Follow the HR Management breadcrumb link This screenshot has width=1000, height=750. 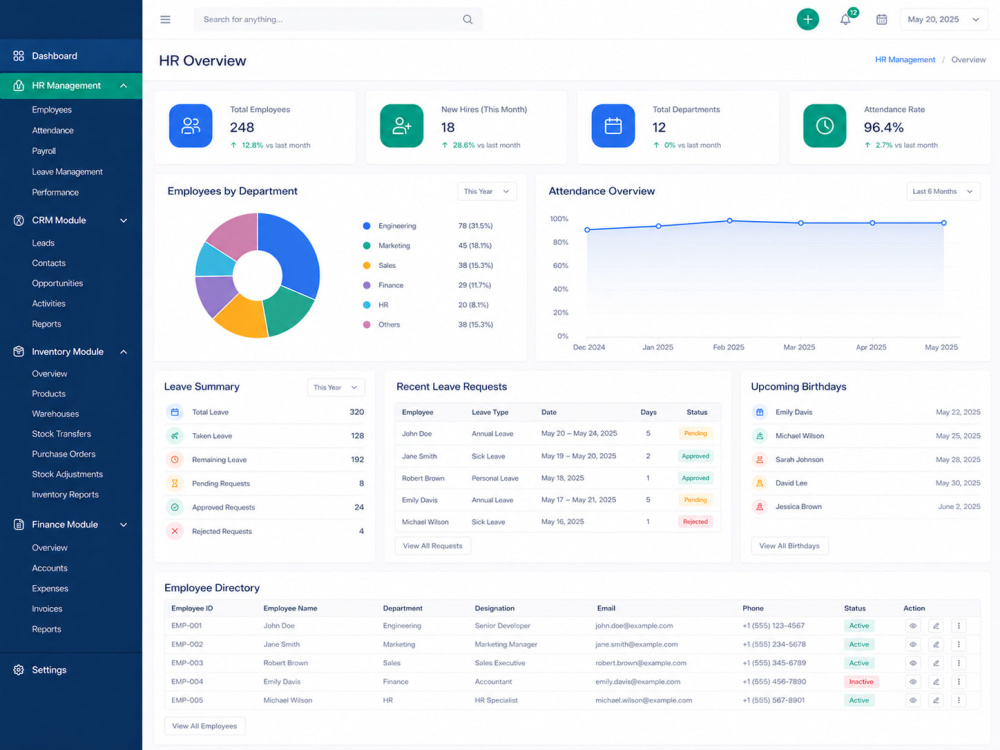(904, 59)
